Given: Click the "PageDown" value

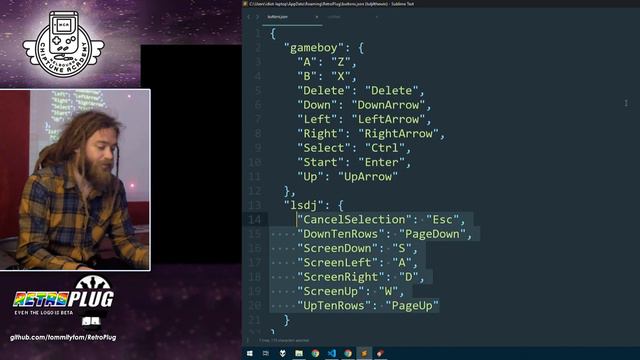Looking at the screenshot, I should [432, 234].
